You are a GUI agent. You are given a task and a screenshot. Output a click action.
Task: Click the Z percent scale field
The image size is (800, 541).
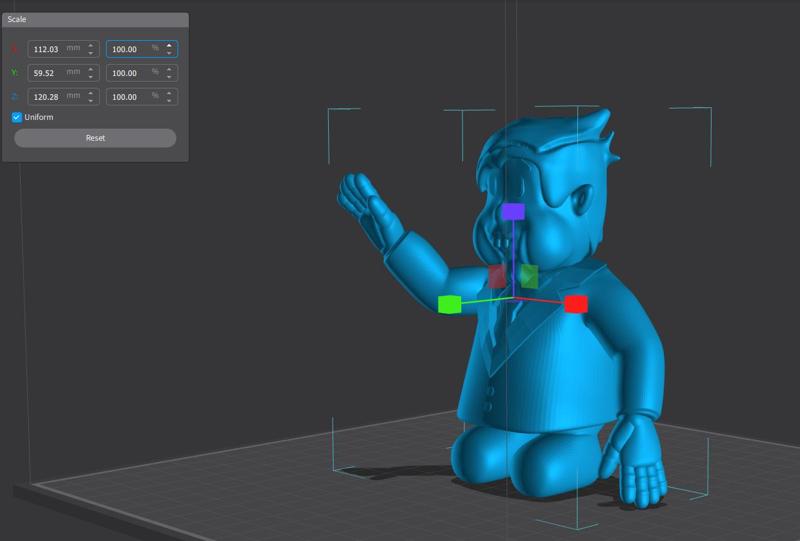pos(142,96)
